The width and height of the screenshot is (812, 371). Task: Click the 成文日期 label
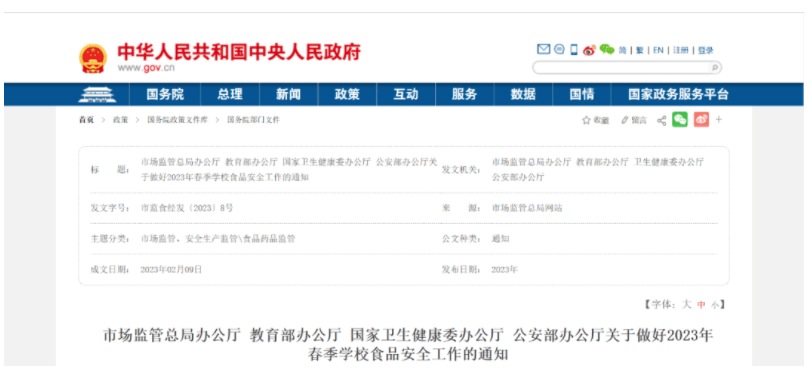110,269
